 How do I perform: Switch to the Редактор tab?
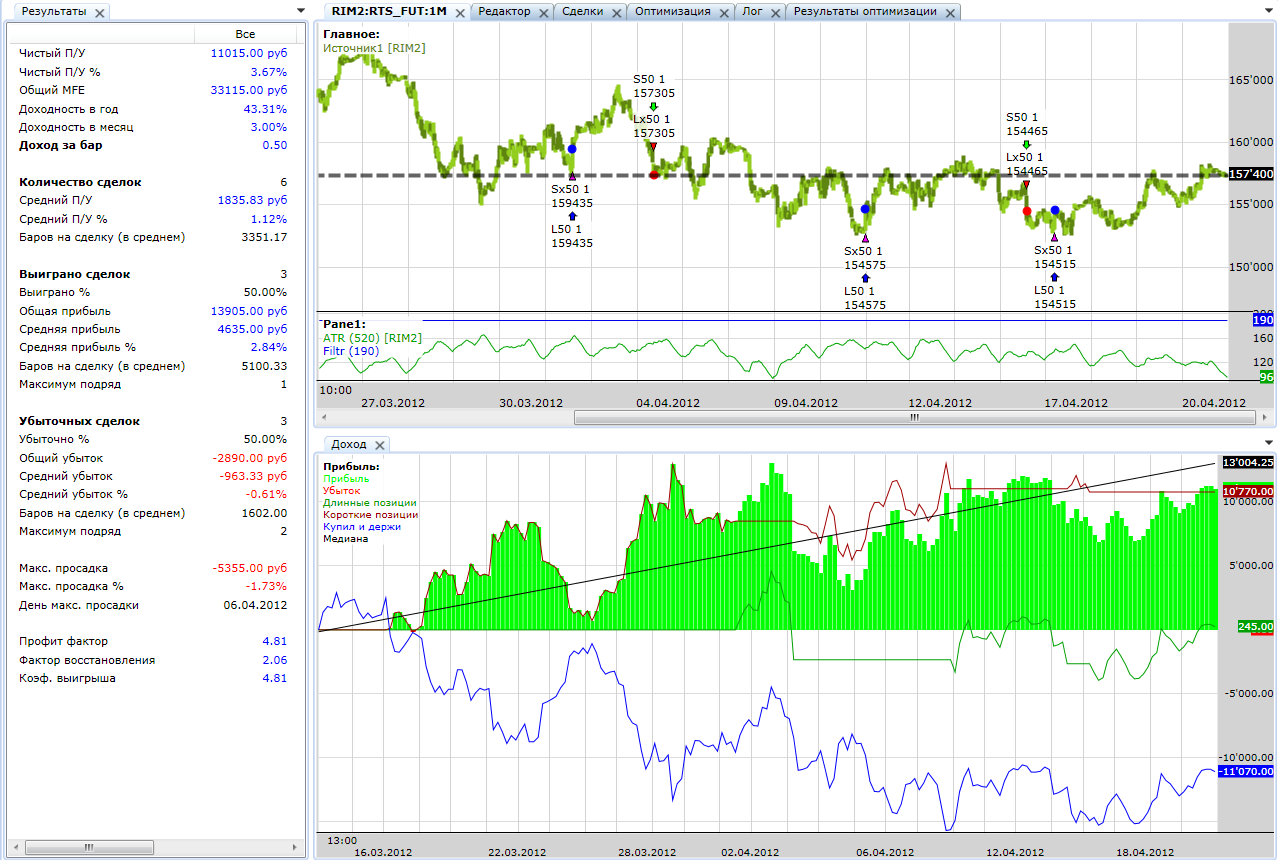click(504, 12)
